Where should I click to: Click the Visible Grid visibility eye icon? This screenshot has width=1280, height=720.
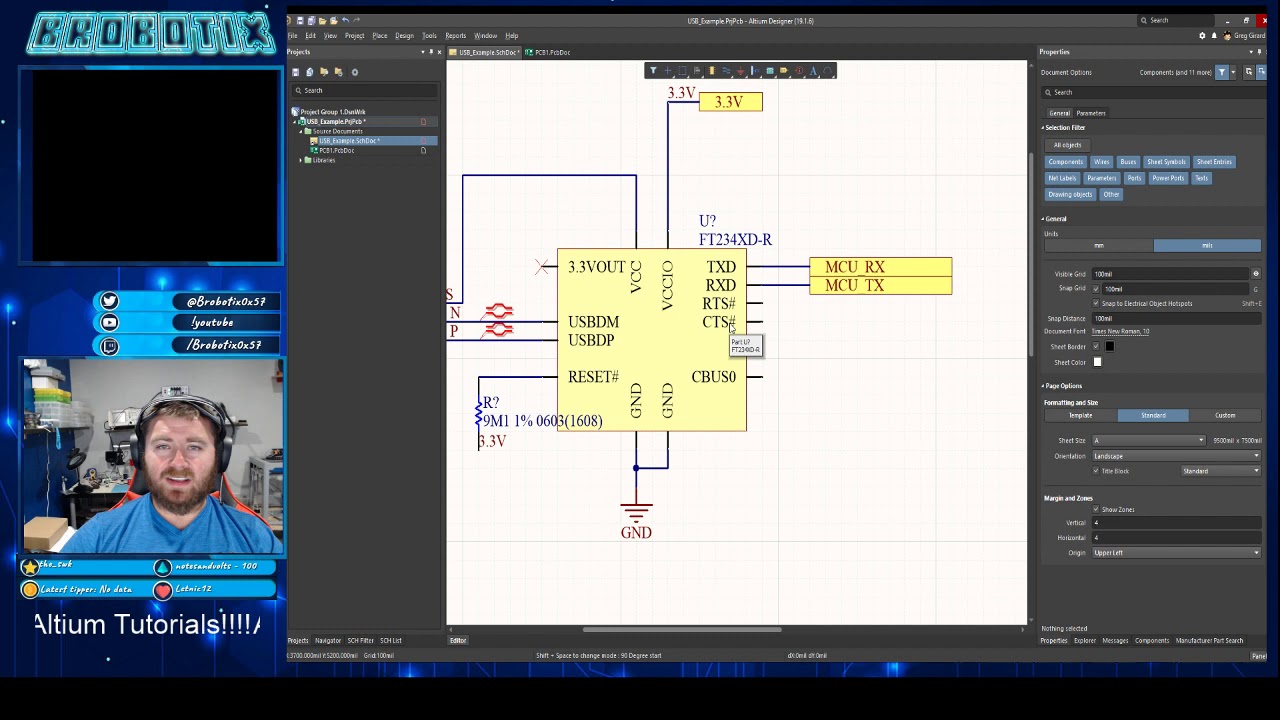(x=1256, y=274)
